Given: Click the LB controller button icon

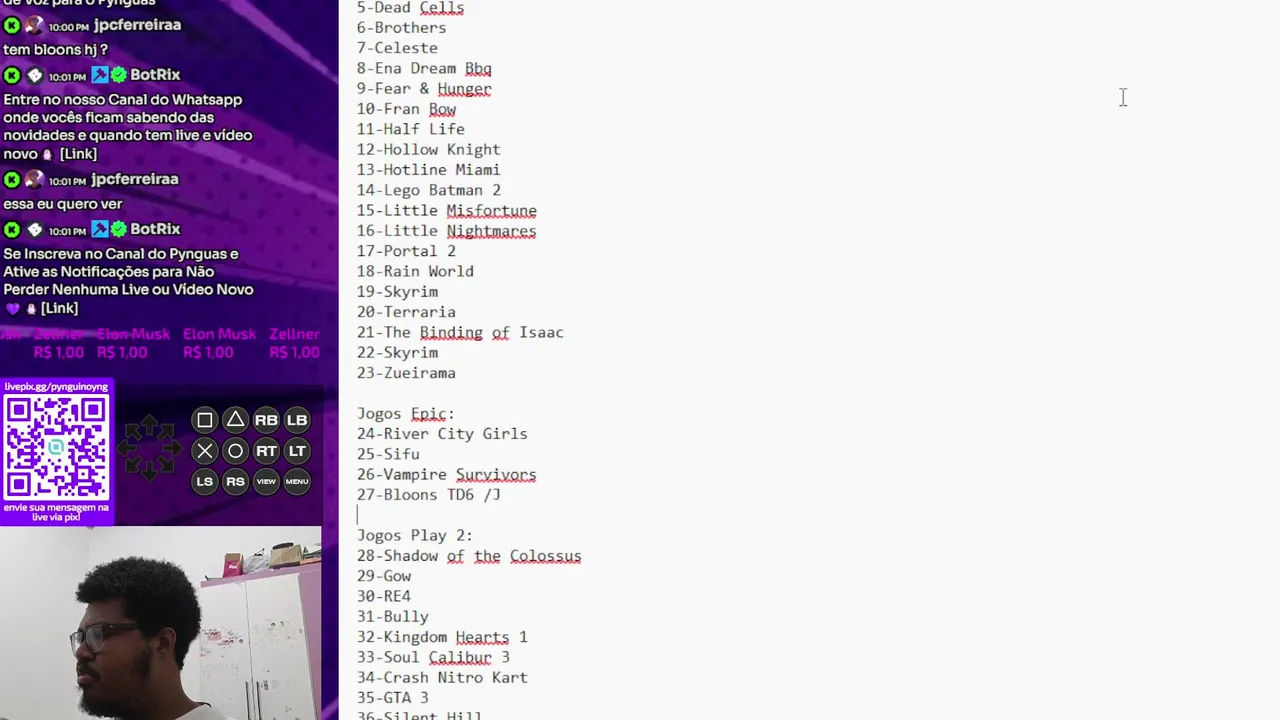Looking at the screenshot, I should pyautogui.click(x=297, y=420).
